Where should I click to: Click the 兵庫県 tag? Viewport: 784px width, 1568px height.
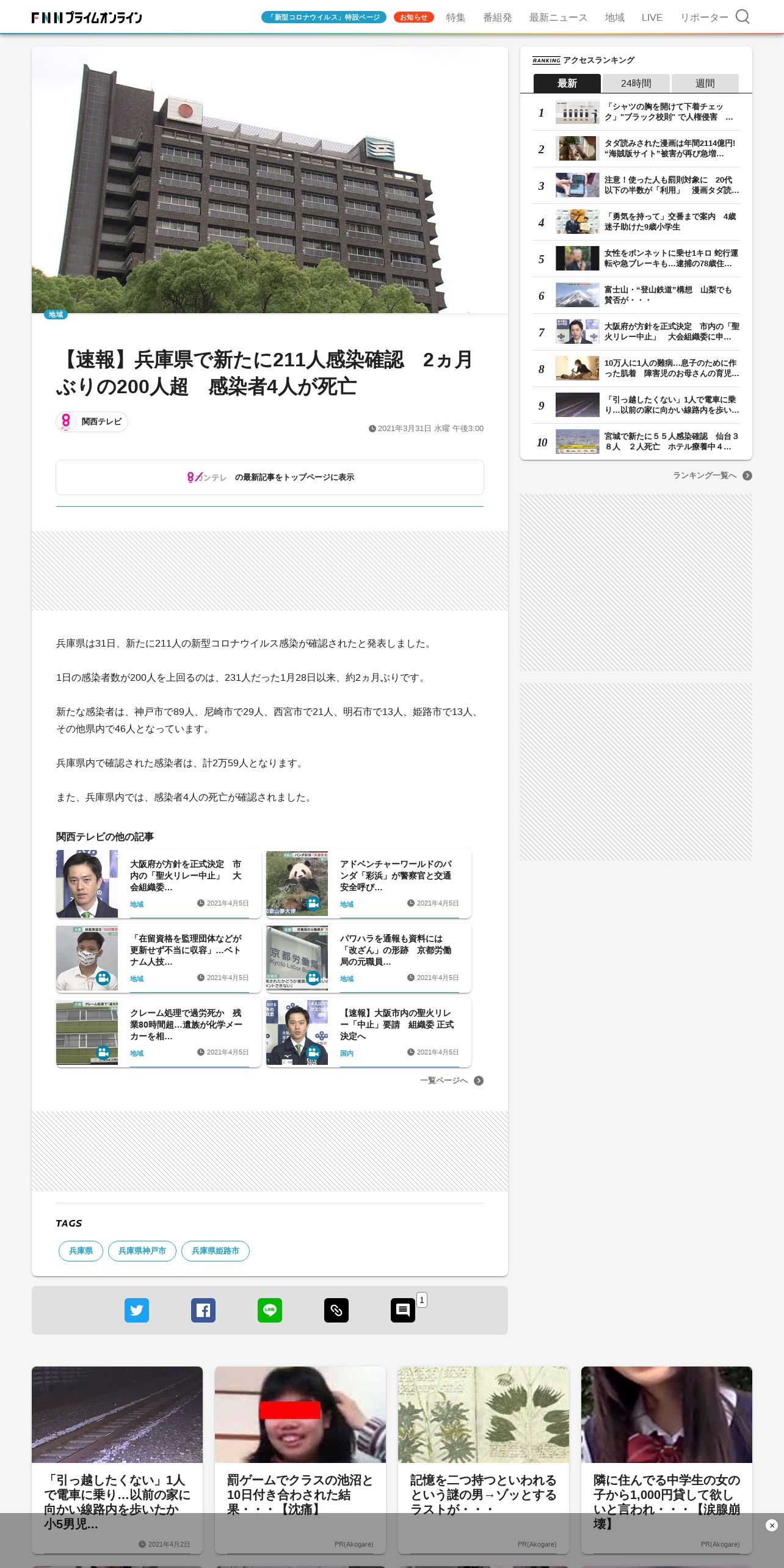(81, 1251)
